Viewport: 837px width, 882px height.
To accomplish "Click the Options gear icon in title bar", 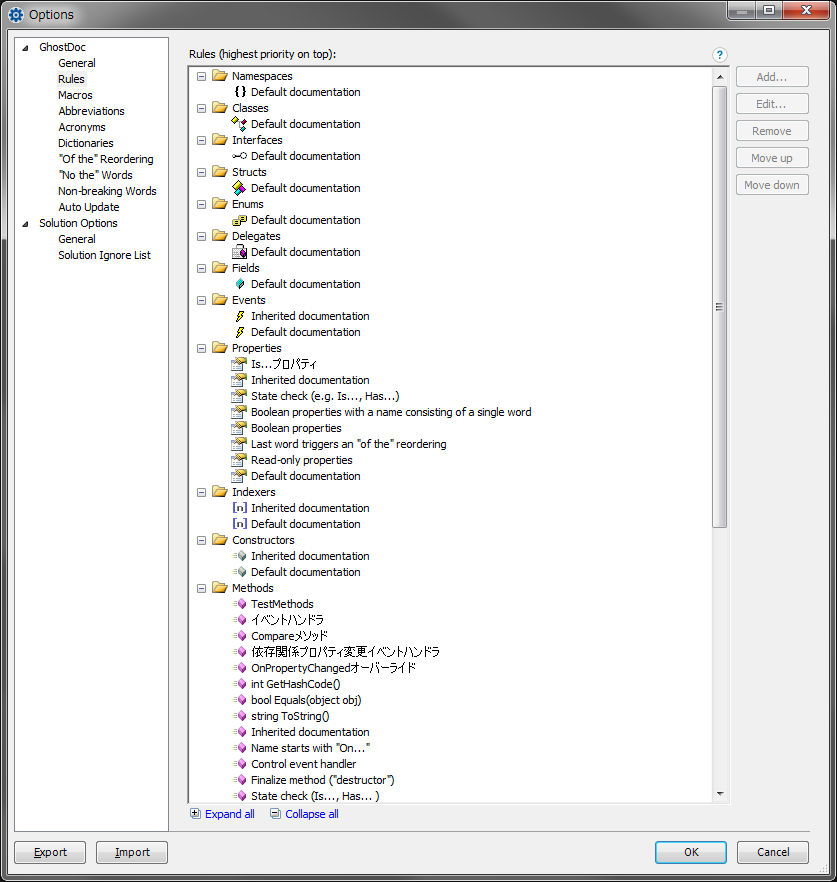I will coord(16,15).
